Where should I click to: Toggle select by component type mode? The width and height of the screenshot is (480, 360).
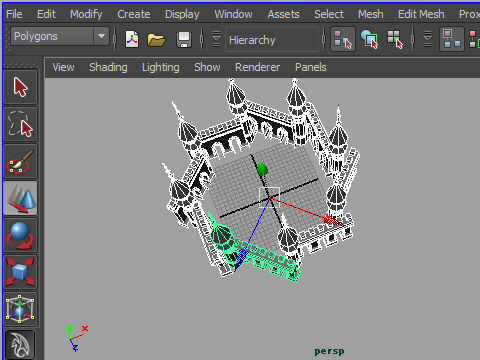click(x=395, y=39)
